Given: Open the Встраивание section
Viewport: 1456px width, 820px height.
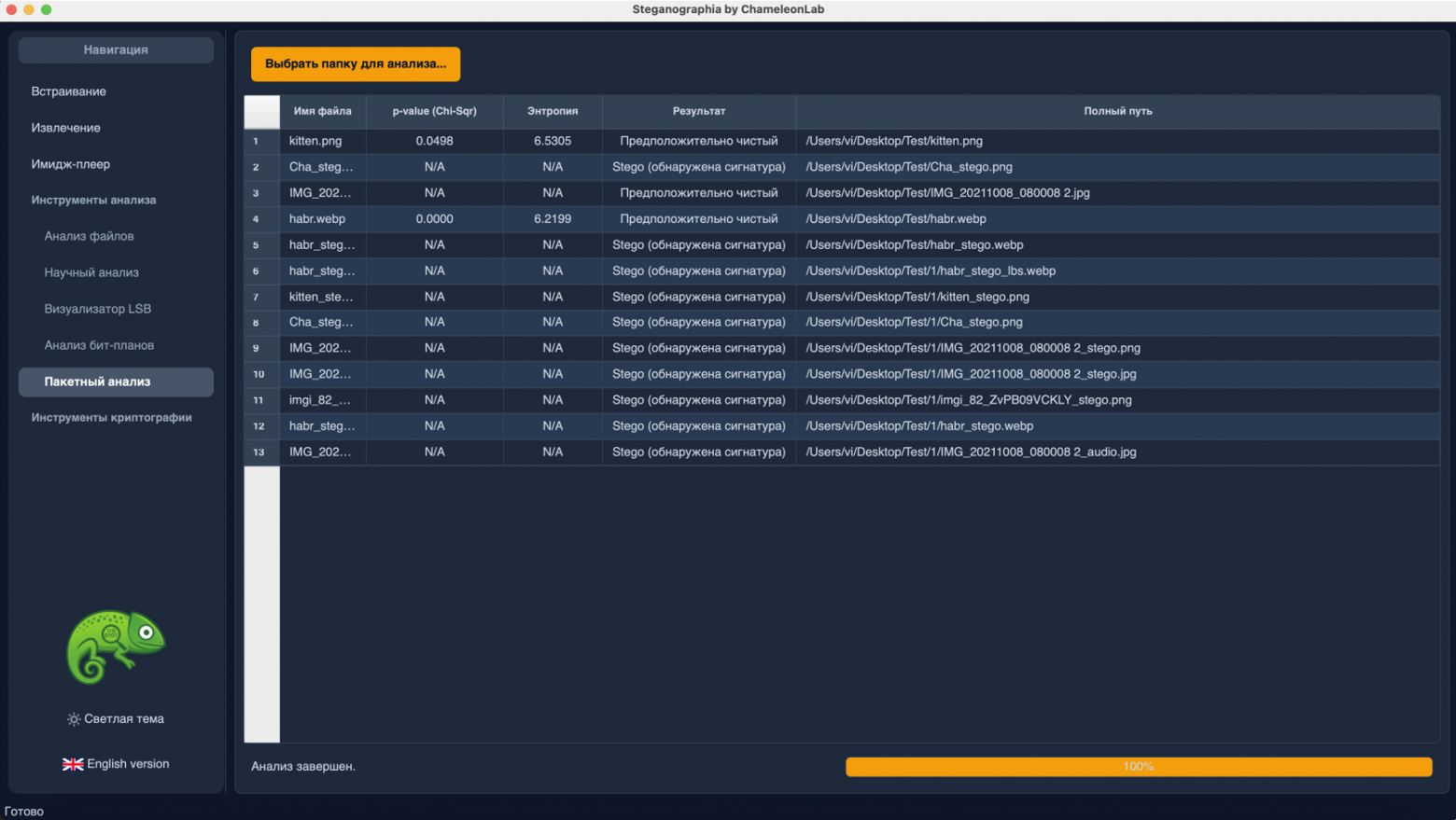Looking at the screenshot, I should pos(69,91).
